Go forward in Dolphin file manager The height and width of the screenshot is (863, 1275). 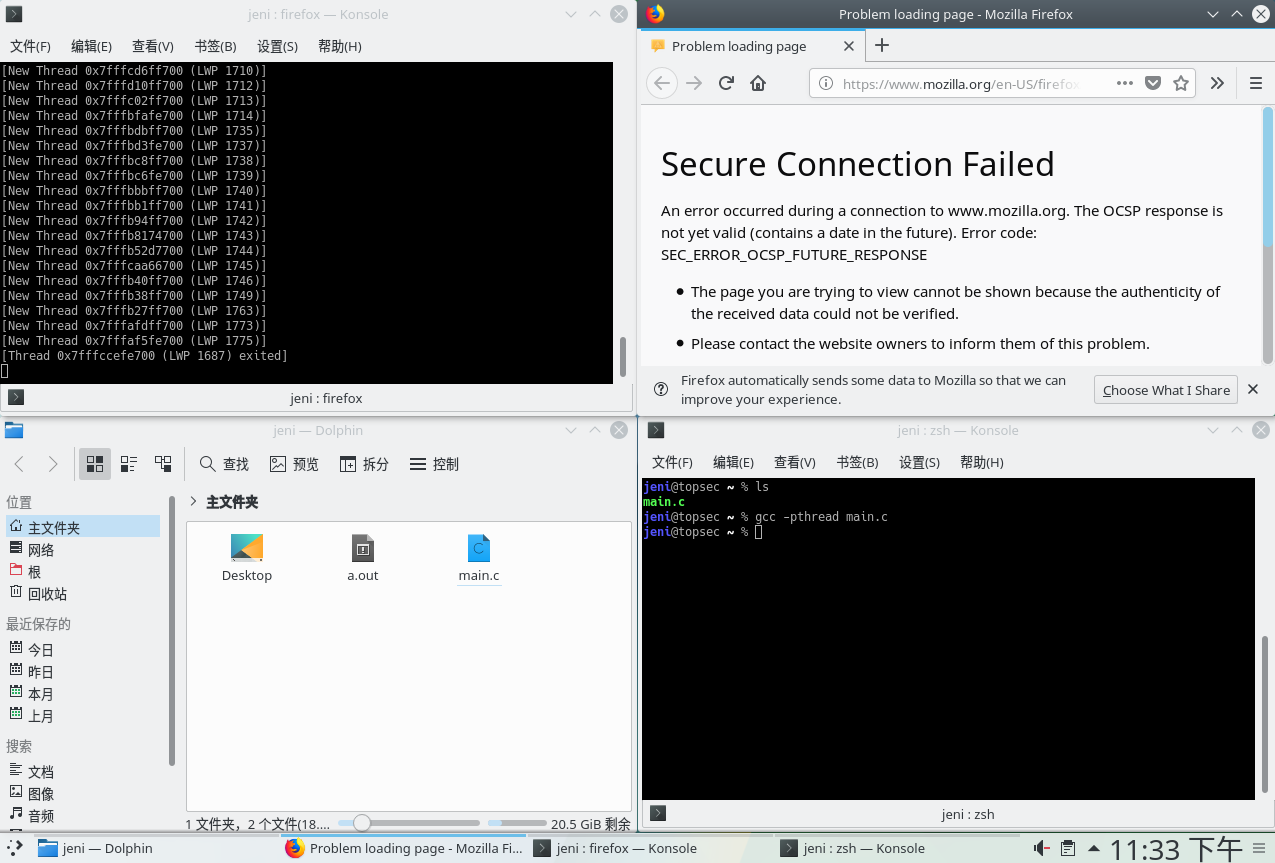(x=53, y=464)
